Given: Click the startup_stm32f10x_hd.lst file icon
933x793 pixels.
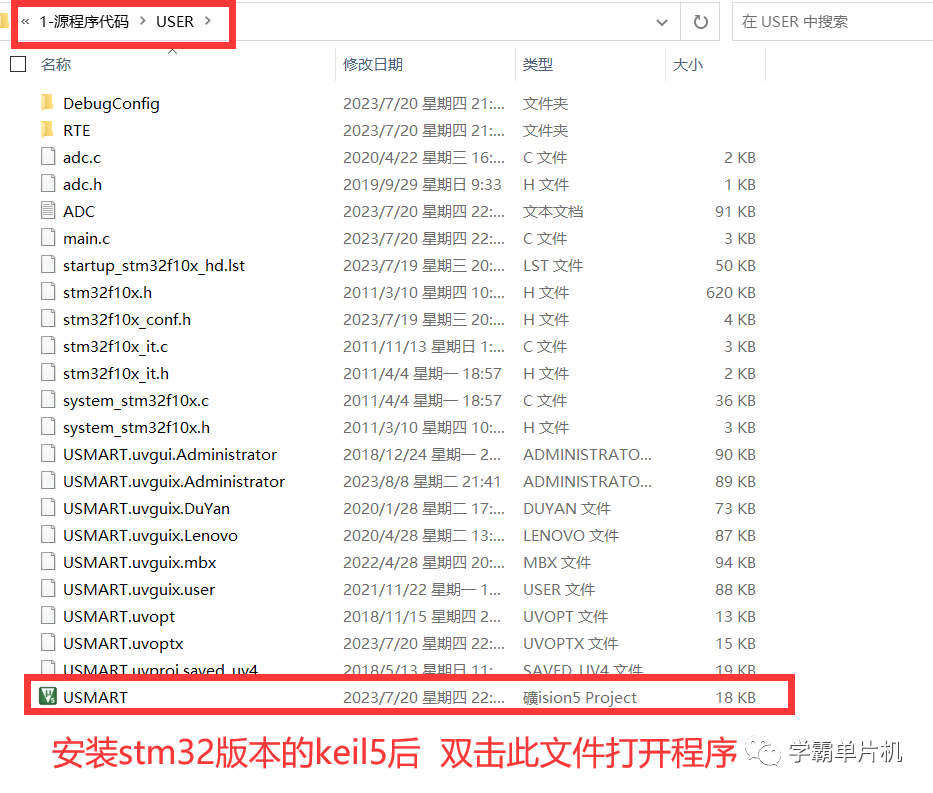Looking at the screenshot, I should pos(48,265).
